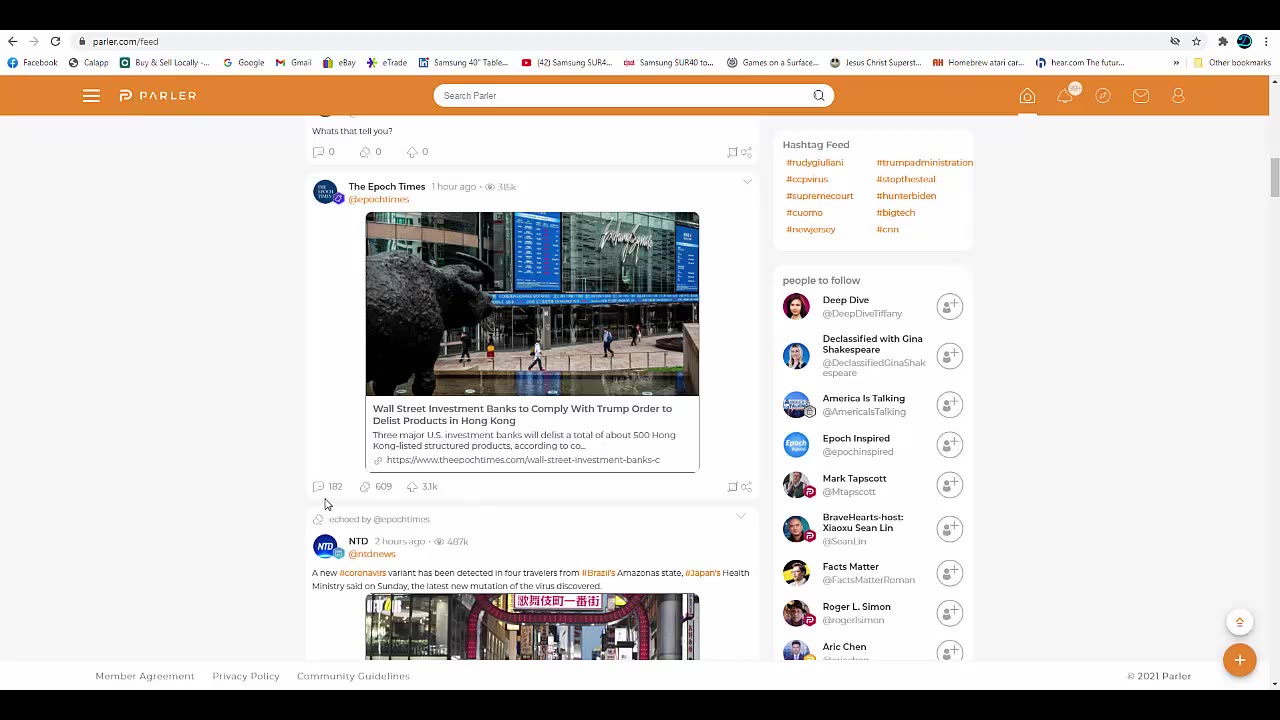Follow BraveHearts-host Xiaoxu Sean Lin
The width and height of the screenshot is (1280, 720).
point(950,529)
